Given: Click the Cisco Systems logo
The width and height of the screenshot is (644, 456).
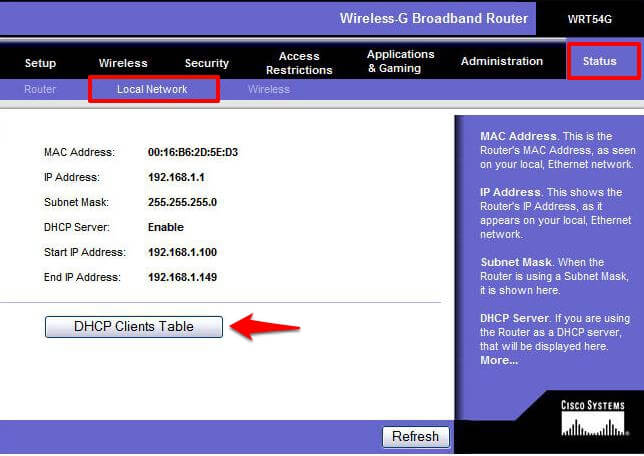Looking at the screenshot, I should (x=593, y=418).
